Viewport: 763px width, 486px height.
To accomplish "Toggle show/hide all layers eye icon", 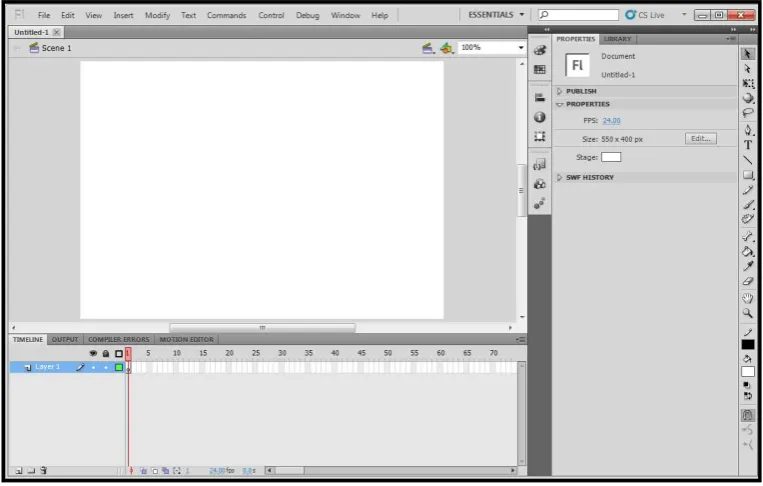I will [x=93, y=353].
